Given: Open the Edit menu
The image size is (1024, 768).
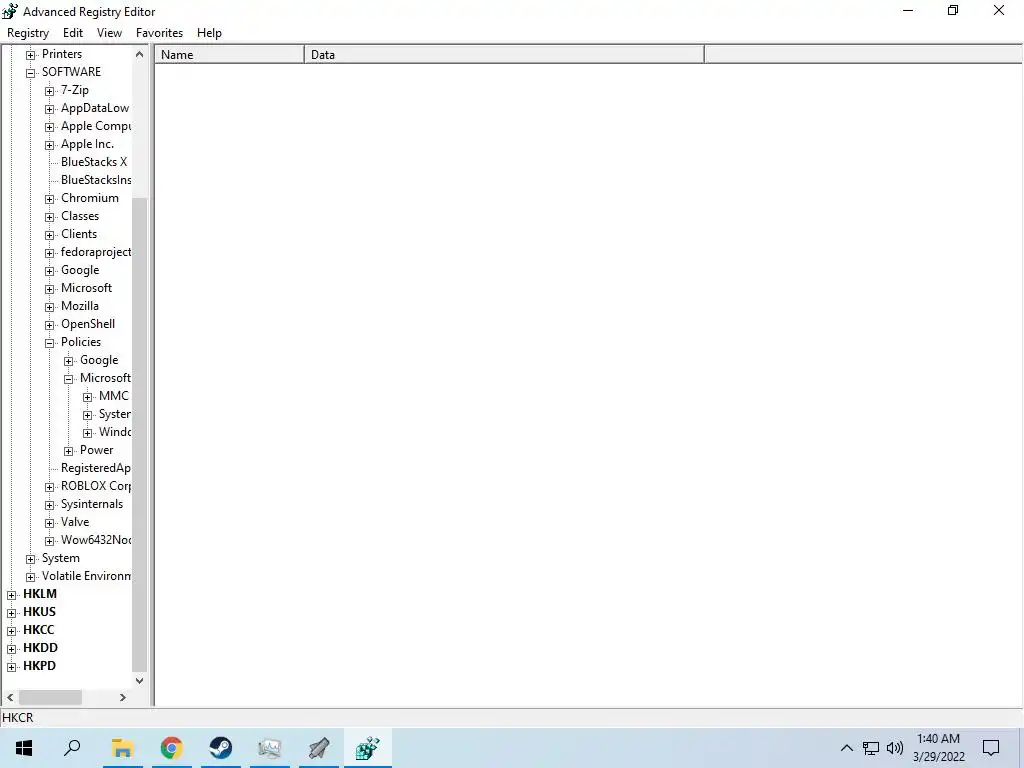Looking at the screenshot, I should (72, 33).
